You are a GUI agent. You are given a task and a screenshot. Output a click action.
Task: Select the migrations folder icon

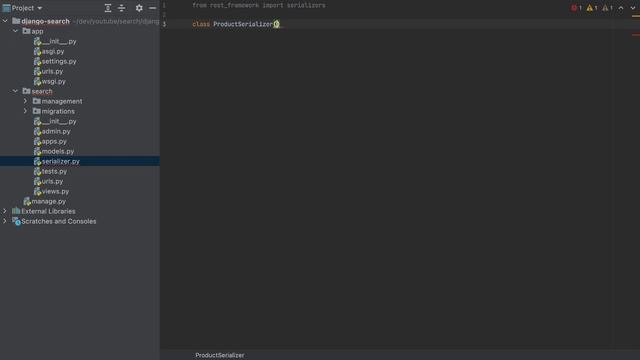(37, 111)
